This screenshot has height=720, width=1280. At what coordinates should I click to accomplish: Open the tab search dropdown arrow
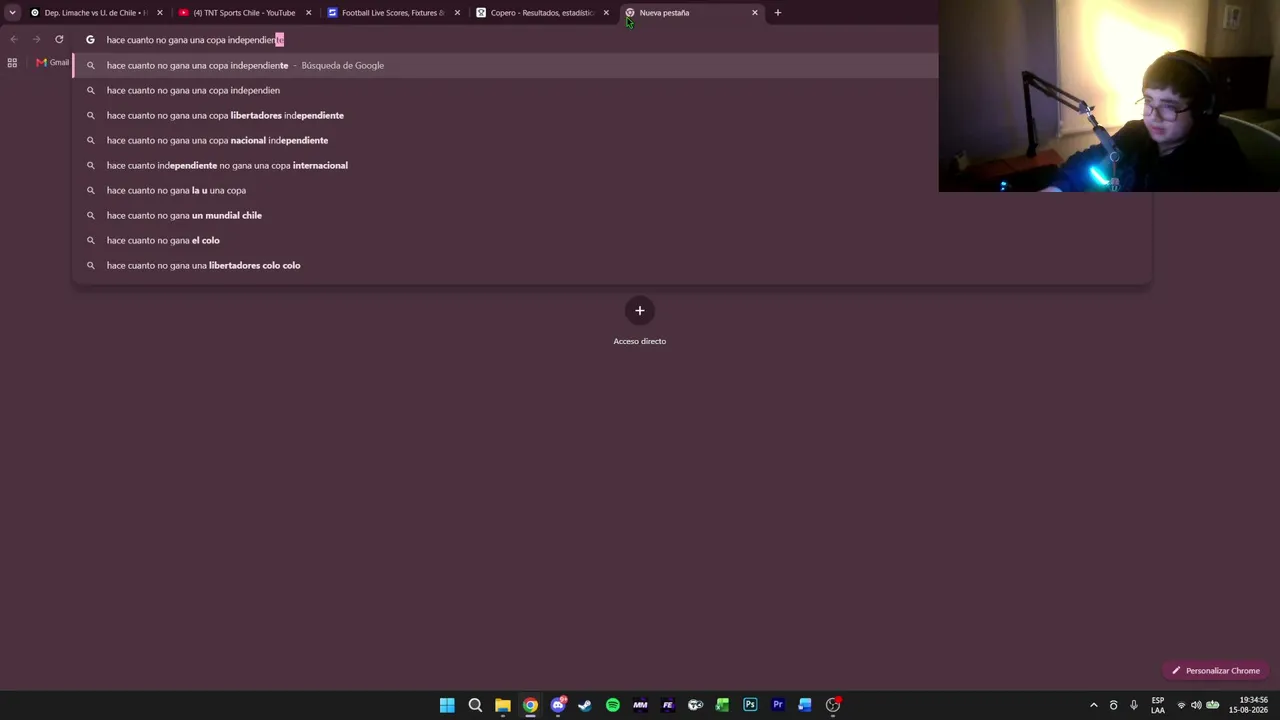click(x=12, y=13)
